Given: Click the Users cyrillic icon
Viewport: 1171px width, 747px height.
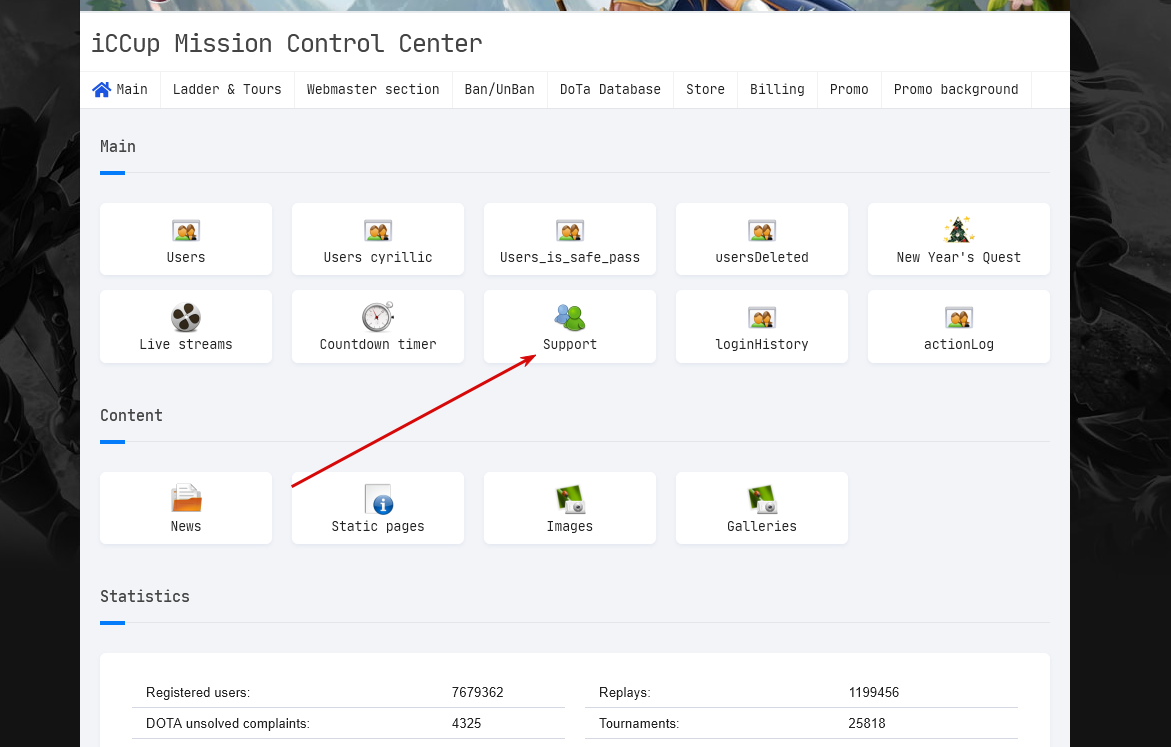Looking at the screenshot, I should tap(378, 231).
